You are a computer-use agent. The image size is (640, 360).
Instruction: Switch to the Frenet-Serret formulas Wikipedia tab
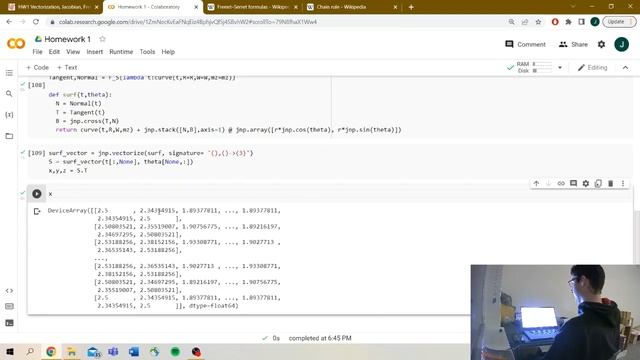tap(253, 7)
